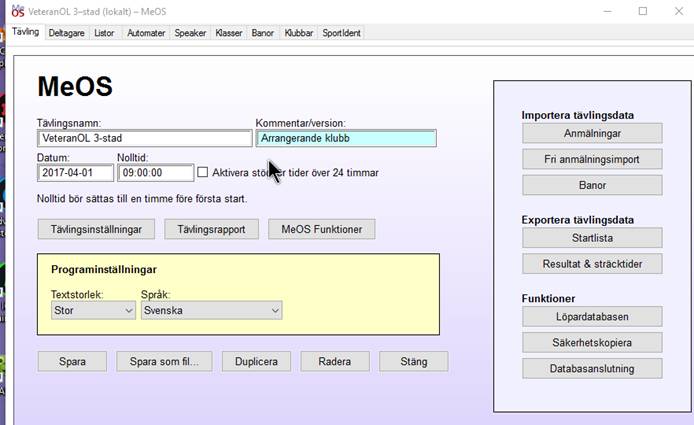The image size is (694, 425).
Task: Click the large MeOS heading
Action: 75,86
